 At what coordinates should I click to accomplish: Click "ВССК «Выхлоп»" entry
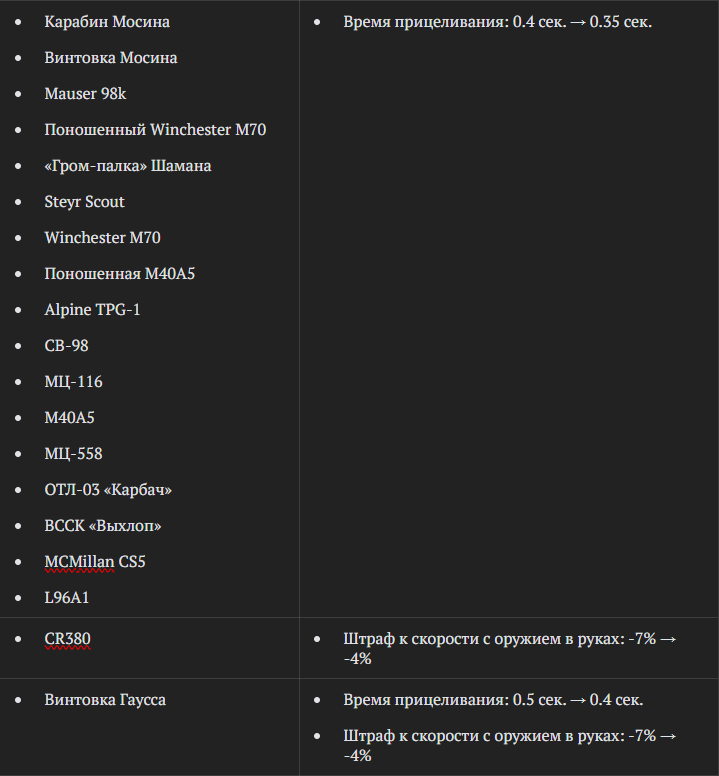click(103, 526)
